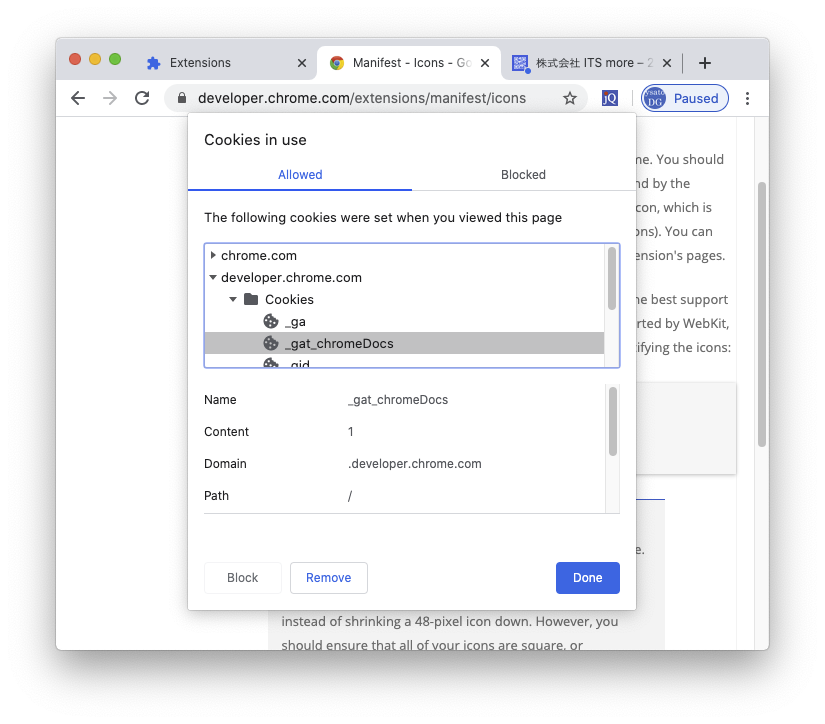Switch to the Blocked tab
Viewport: 825px width, 724px height.
coord(523,175)
